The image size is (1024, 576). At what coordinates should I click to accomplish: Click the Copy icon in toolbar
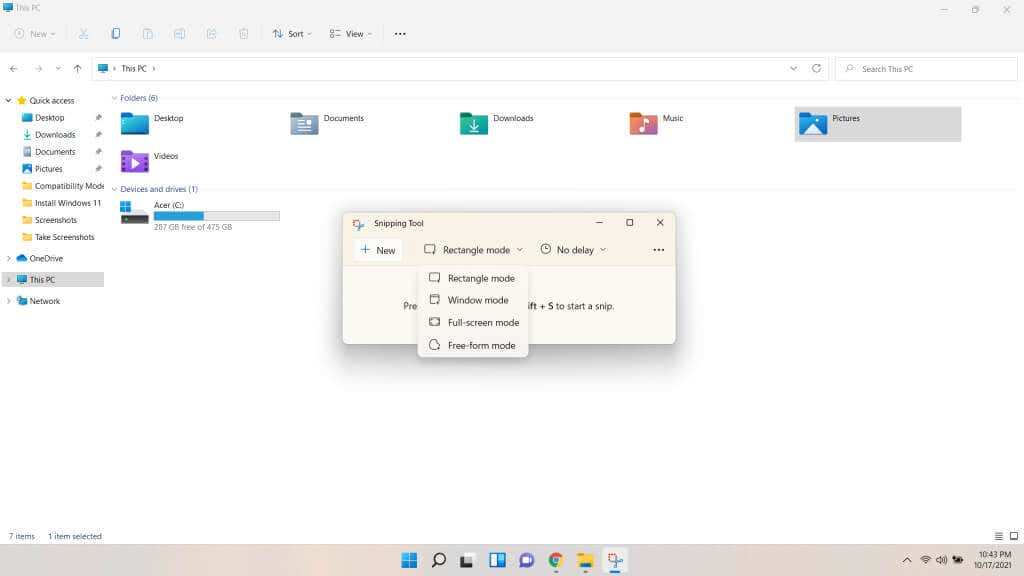coord(116,34)
